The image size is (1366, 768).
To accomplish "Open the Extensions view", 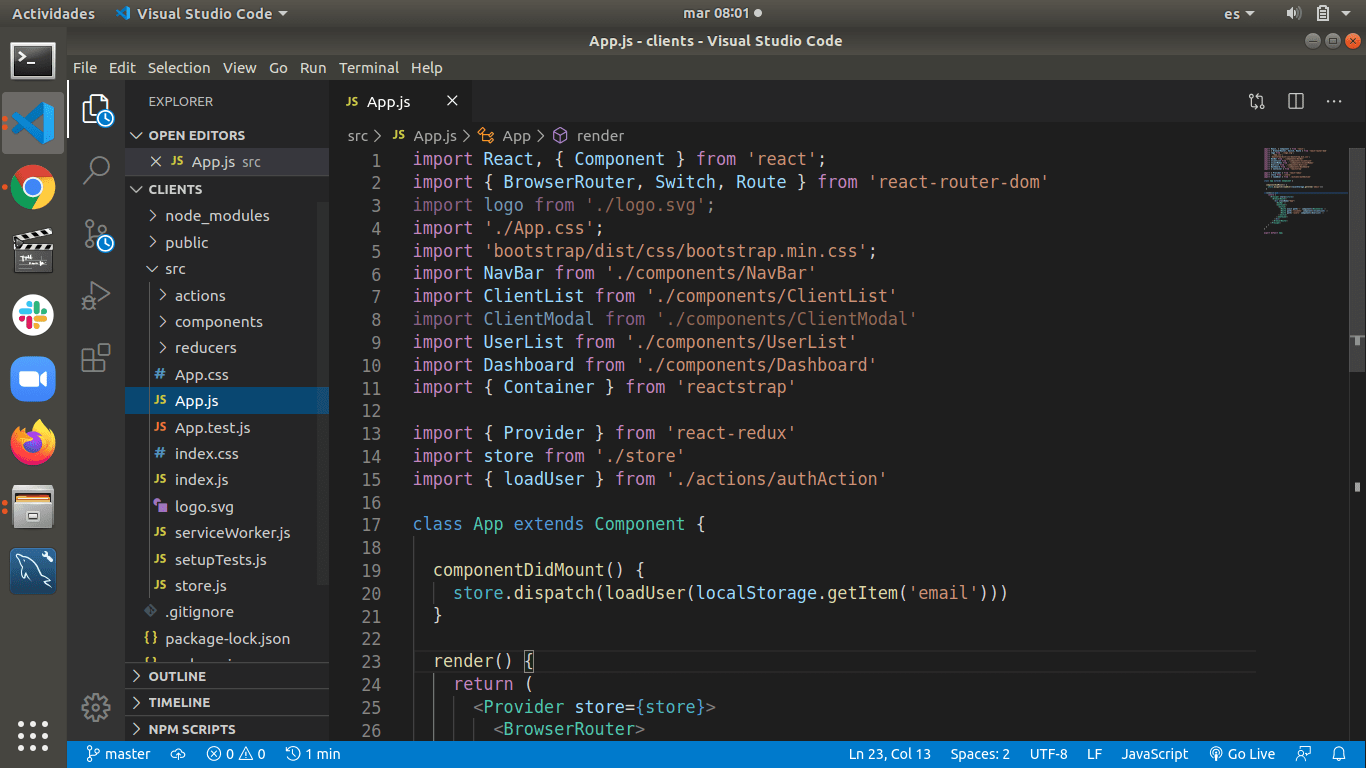I will [x=96, y=358].
